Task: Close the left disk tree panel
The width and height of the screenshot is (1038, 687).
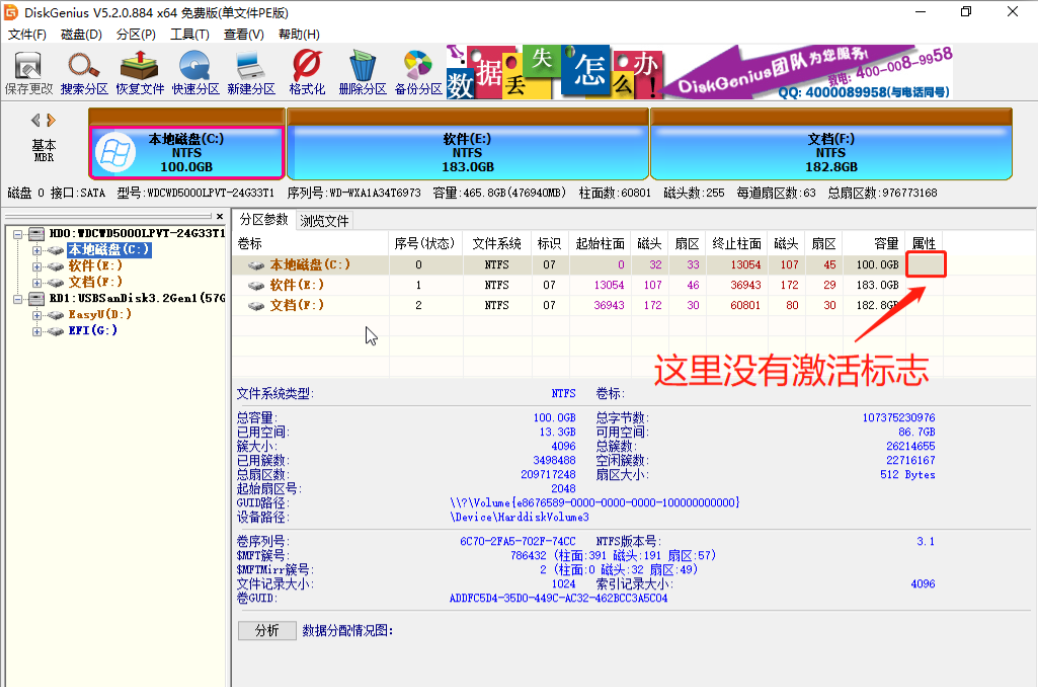Action: tap(220, 216)
